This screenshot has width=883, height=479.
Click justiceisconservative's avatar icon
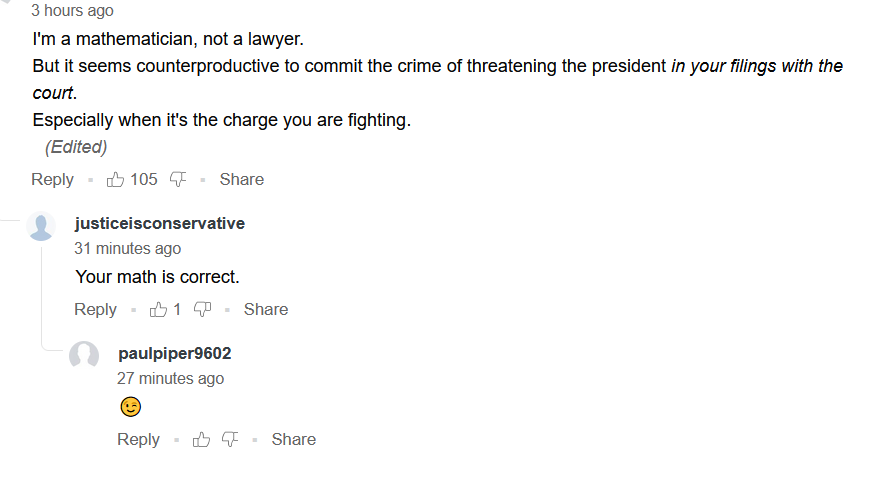(x=41, y=228)
